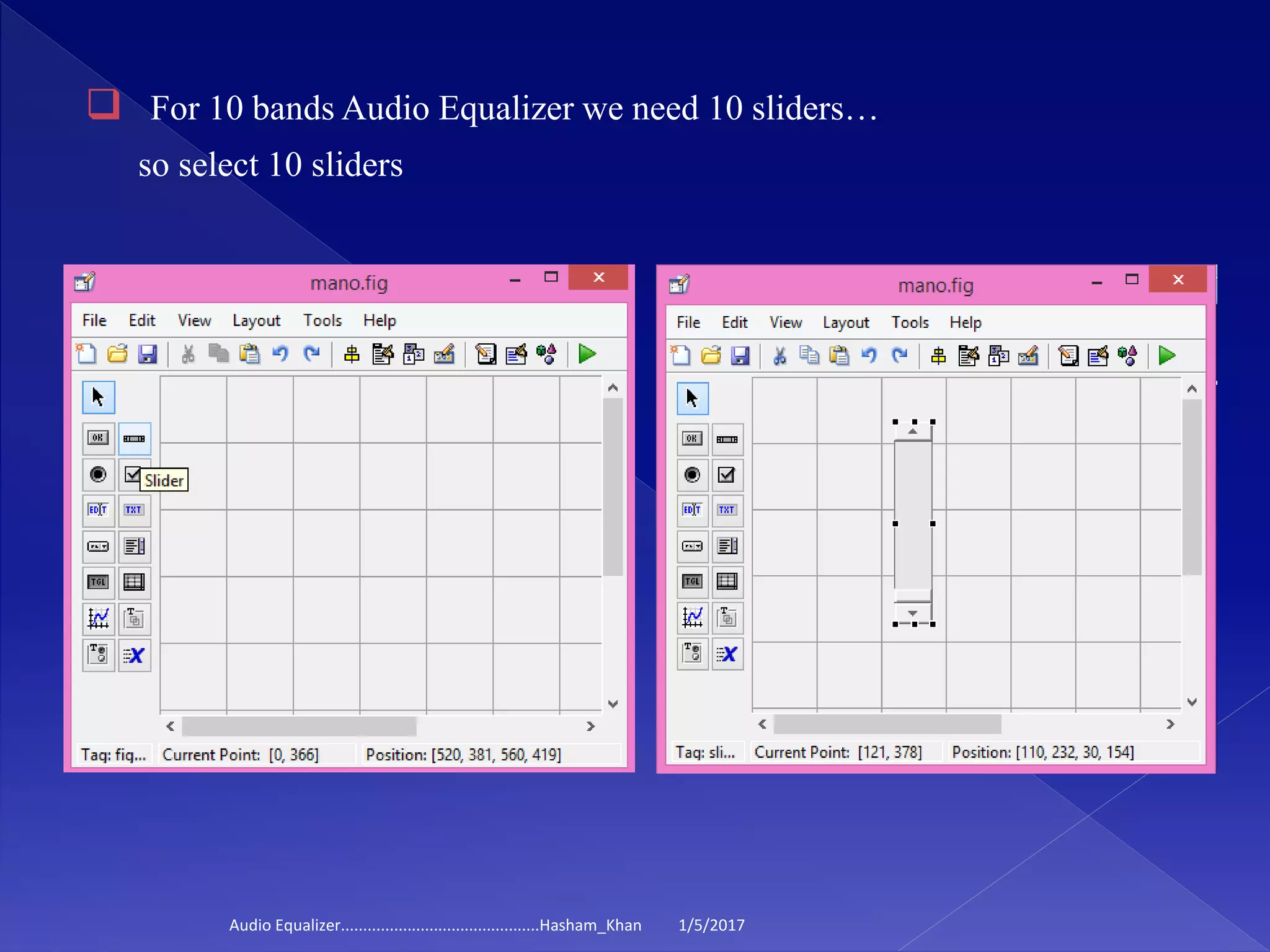The height and width of the screenshot is (952, 1270).
Task: Open Help menu in right window
Action: point(966,322)
